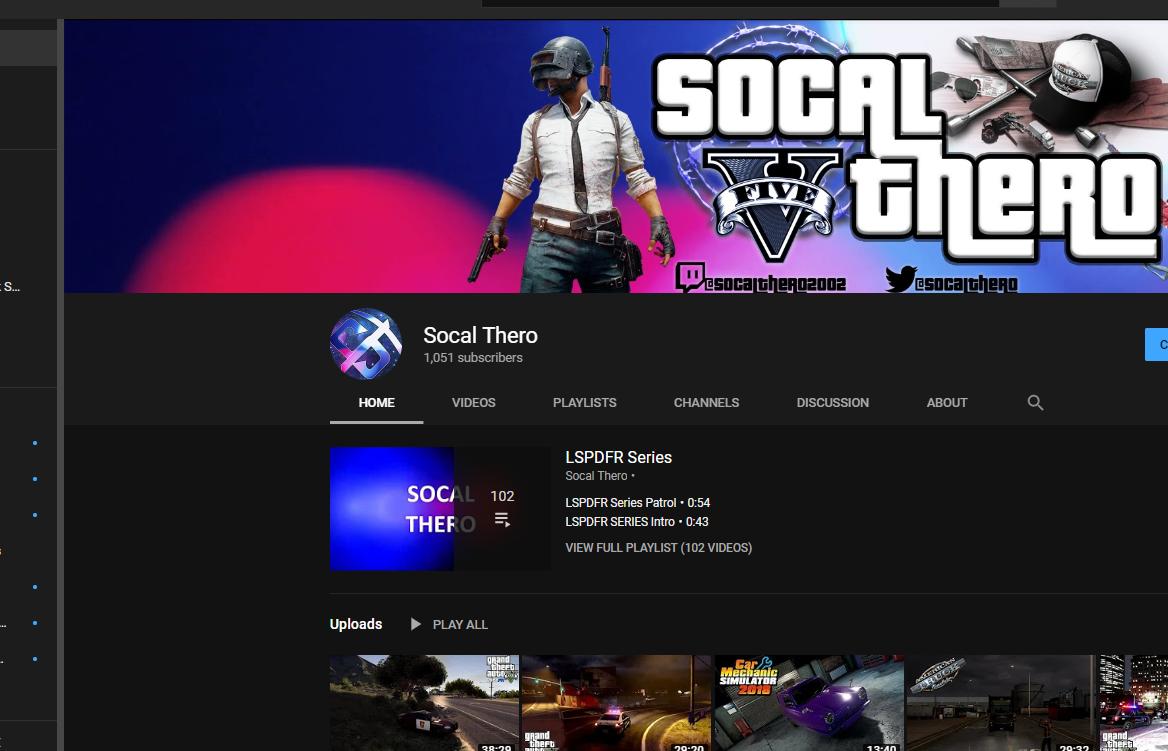Open the Car Mechanic Simulator 2018 thumbnail

click(809, 703)
